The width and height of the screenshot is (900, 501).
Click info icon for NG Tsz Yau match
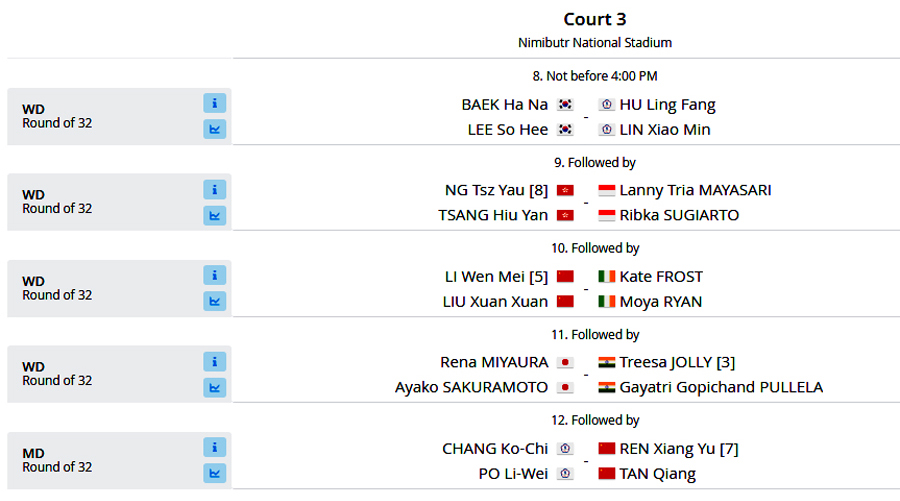214,189
